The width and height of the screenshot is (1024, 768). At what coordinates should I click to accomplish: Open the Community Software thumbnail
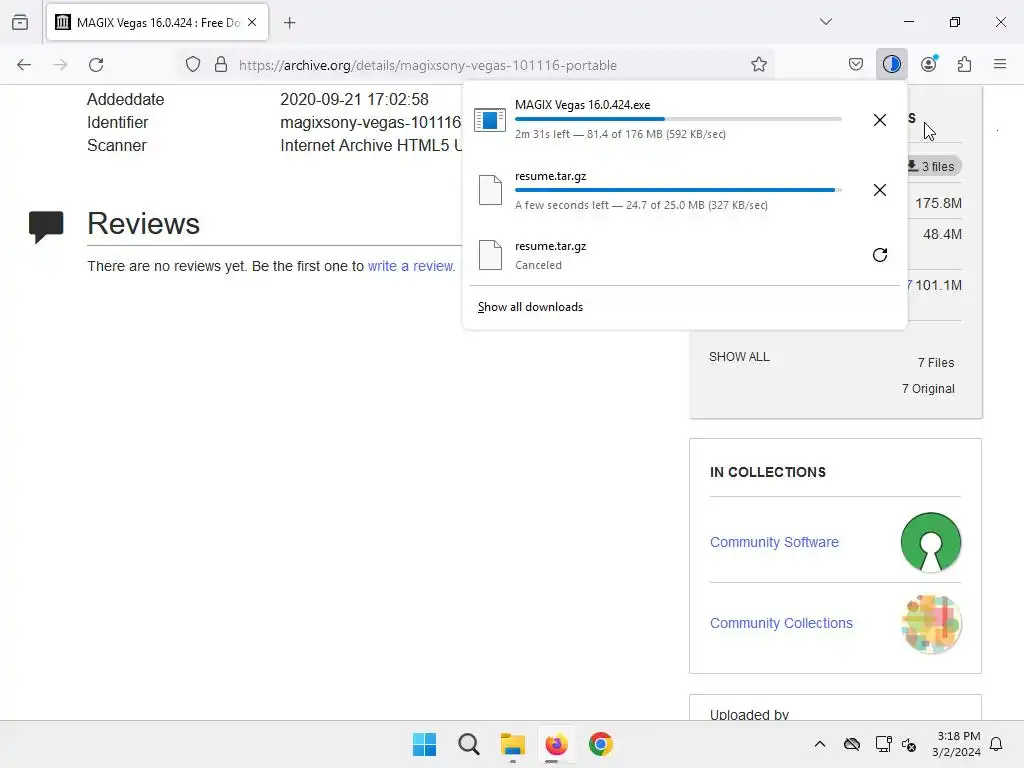tap(931, 542)
